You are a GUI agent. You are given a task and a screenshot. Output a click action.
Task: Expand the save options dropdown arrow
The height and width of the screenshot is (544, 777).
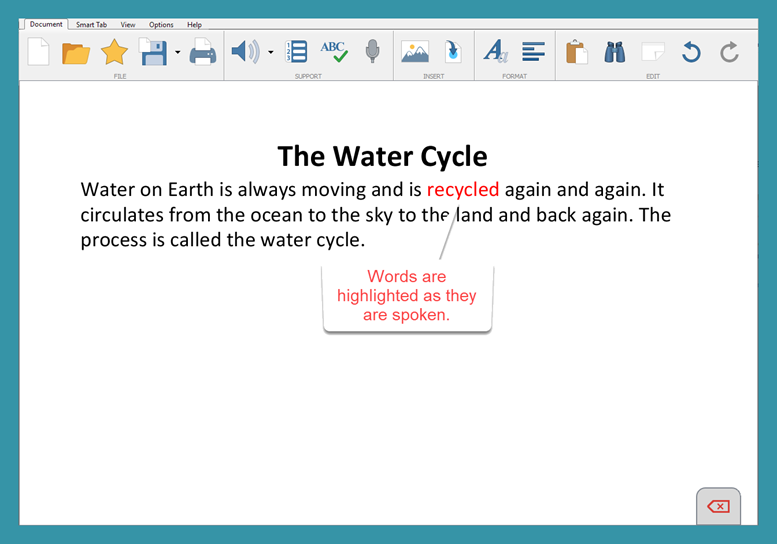coord(177,52)
